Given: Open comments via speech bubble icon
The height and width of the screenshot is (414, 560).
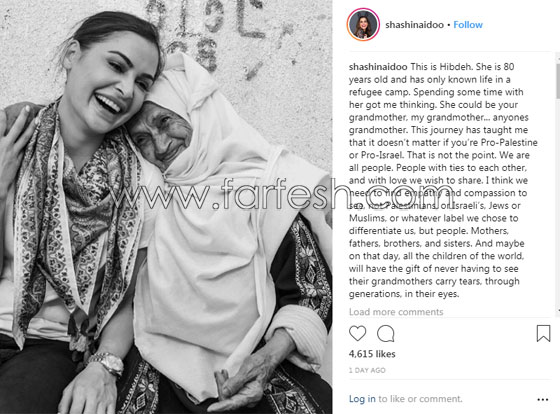Looking at the screenshot, I should click(386, 334).
